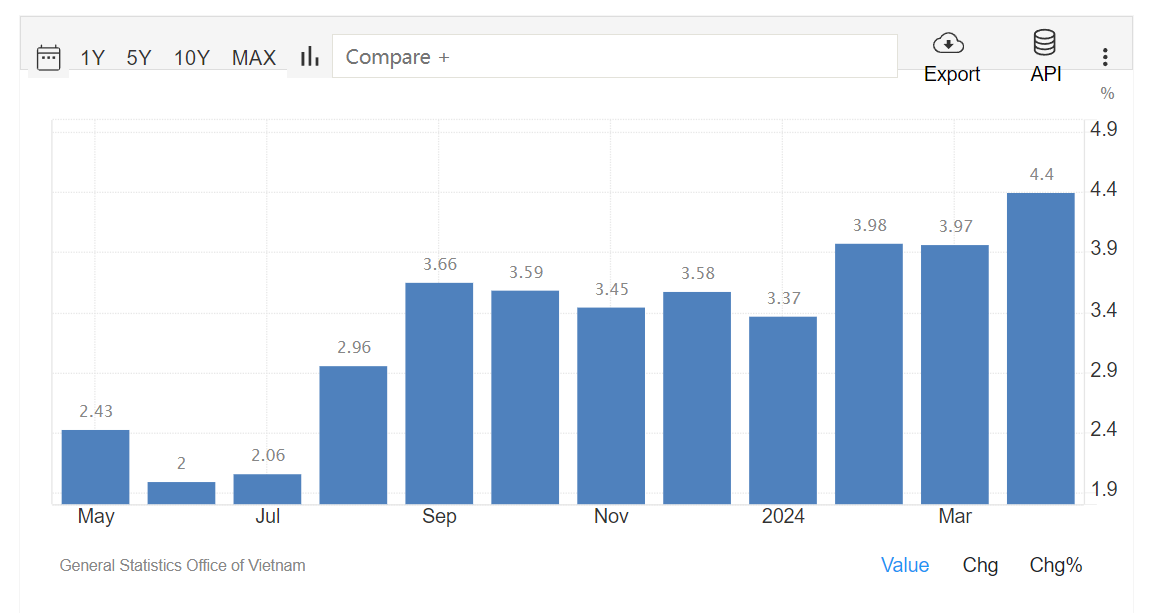Open the calendar date range picker
Image resolution: width=1159 pixels, height=613 pixels.
(x=49, y=57)
